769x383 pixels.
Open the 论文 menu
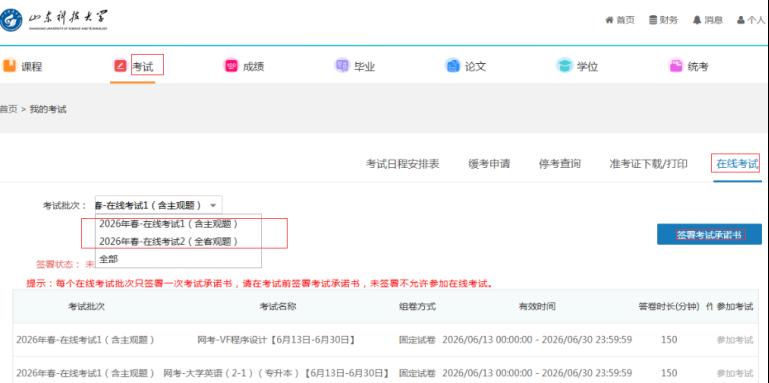[x=475, y=67]
